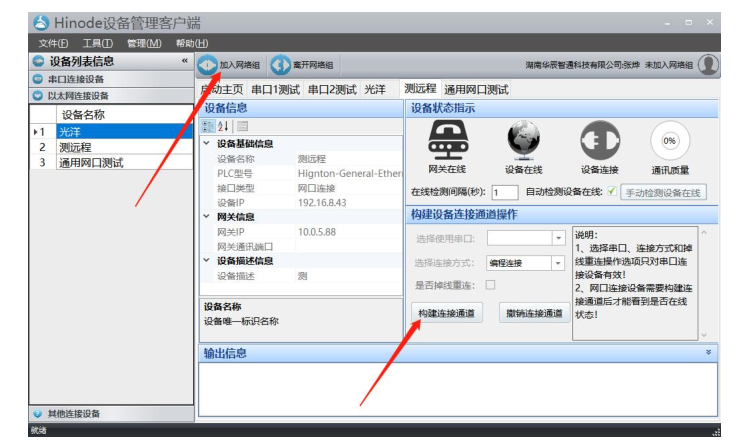Click the 设备在线 globe icon
This screenshot has width=753, height=448.
click(524, 140)
